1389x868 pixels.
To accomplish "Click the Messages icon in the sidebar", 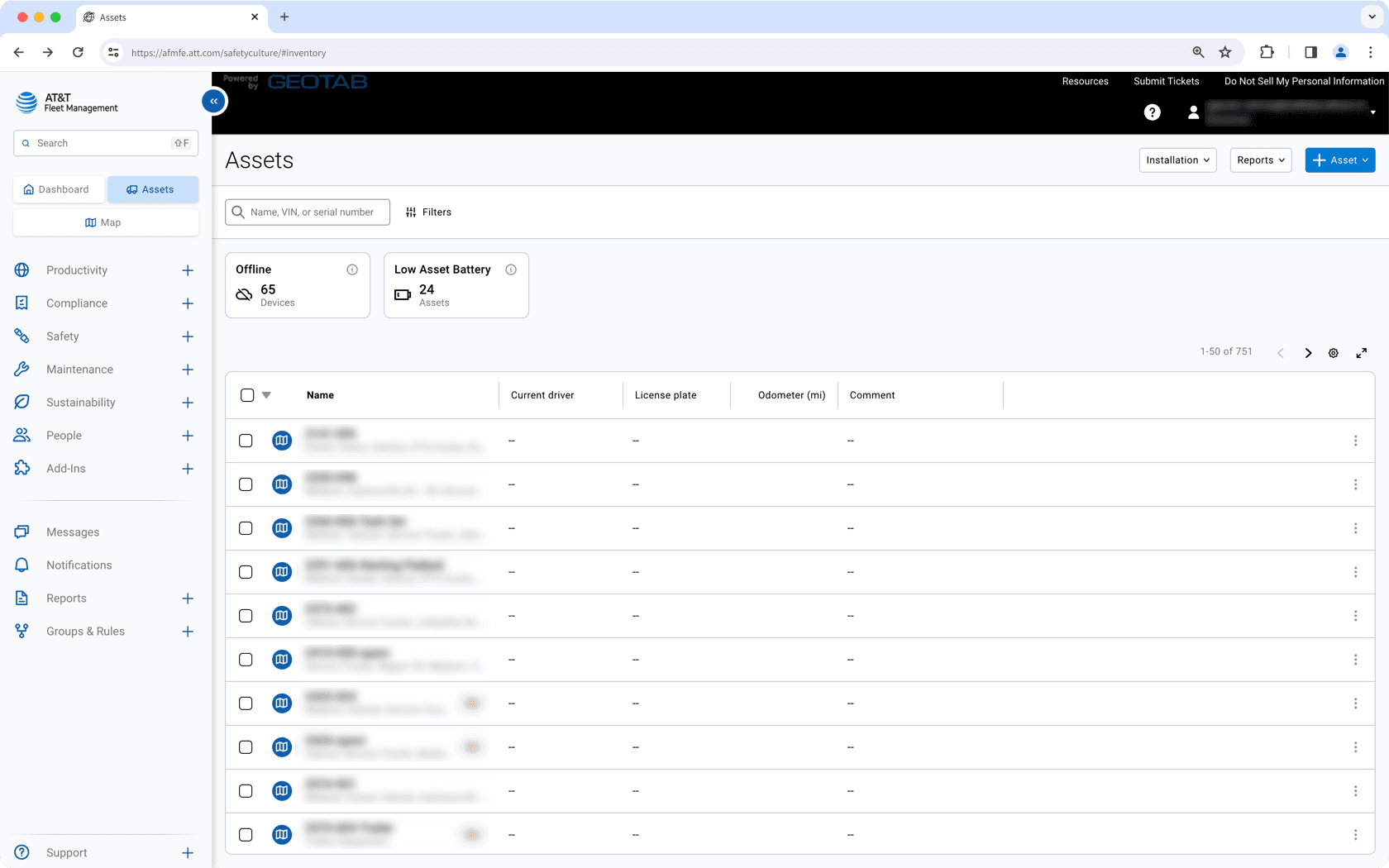I will click(21, 532).
